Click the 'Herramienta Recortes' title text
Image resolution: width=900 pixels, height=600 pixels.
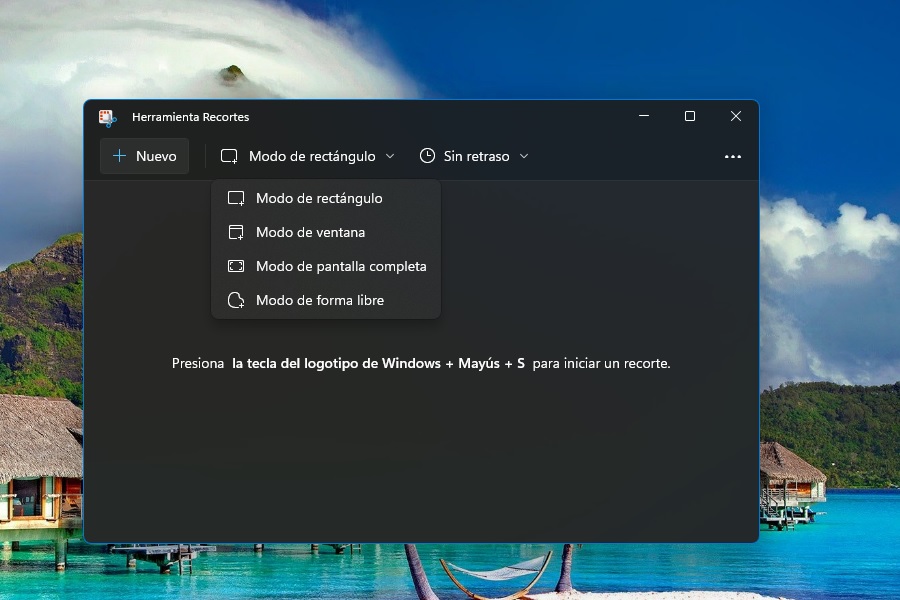click(191, 117)
